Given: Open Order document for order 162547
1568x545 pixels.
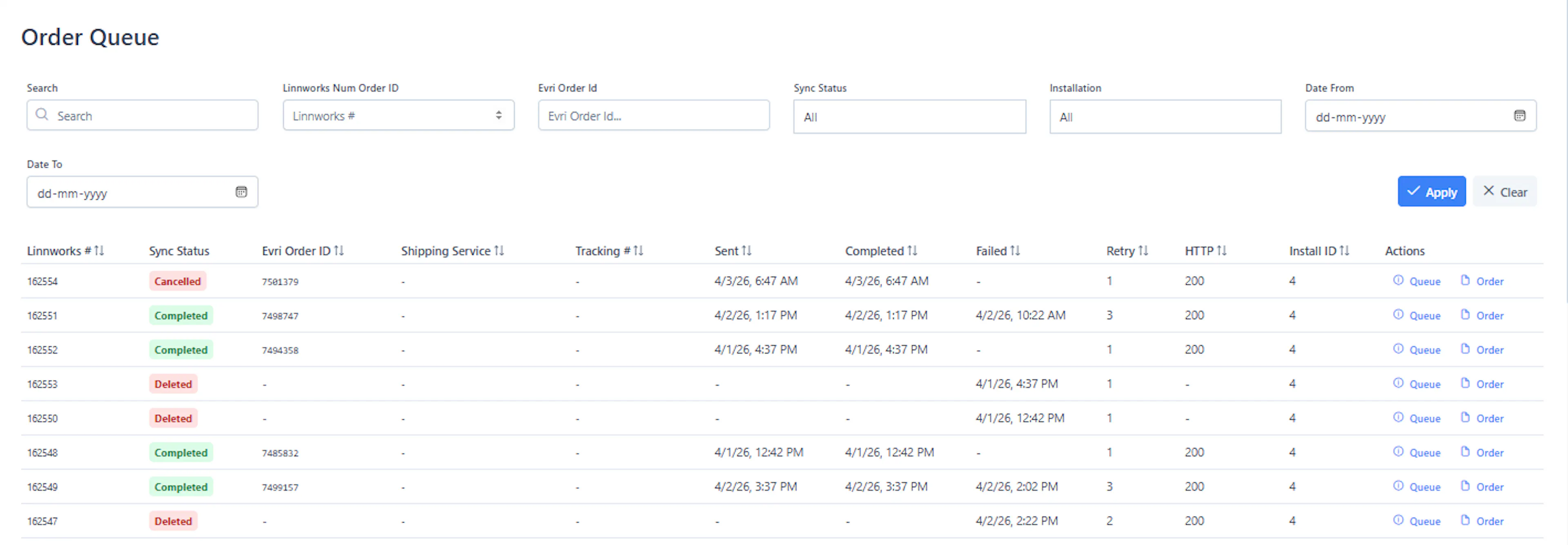Looking at the screenshot, I should pyautogui.click(x=1482, y=521).
